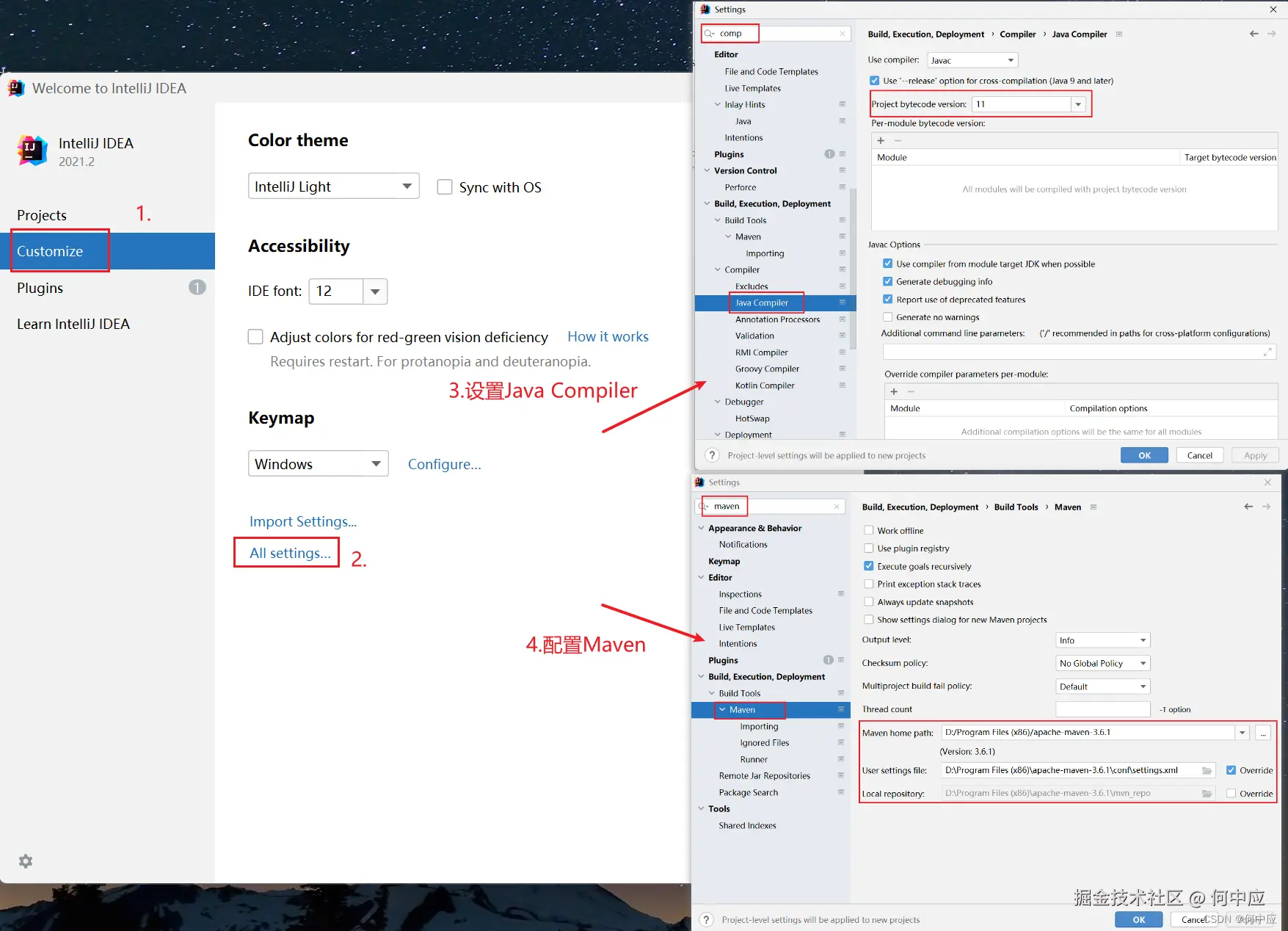Click the project-level icon on Inlay Hints row

pos(843,104)
